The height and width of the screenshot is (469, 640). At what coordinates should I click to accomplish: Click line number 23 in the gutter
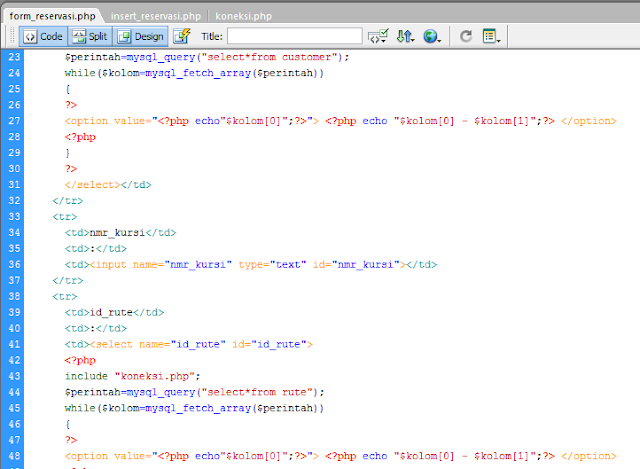[14, 57]
